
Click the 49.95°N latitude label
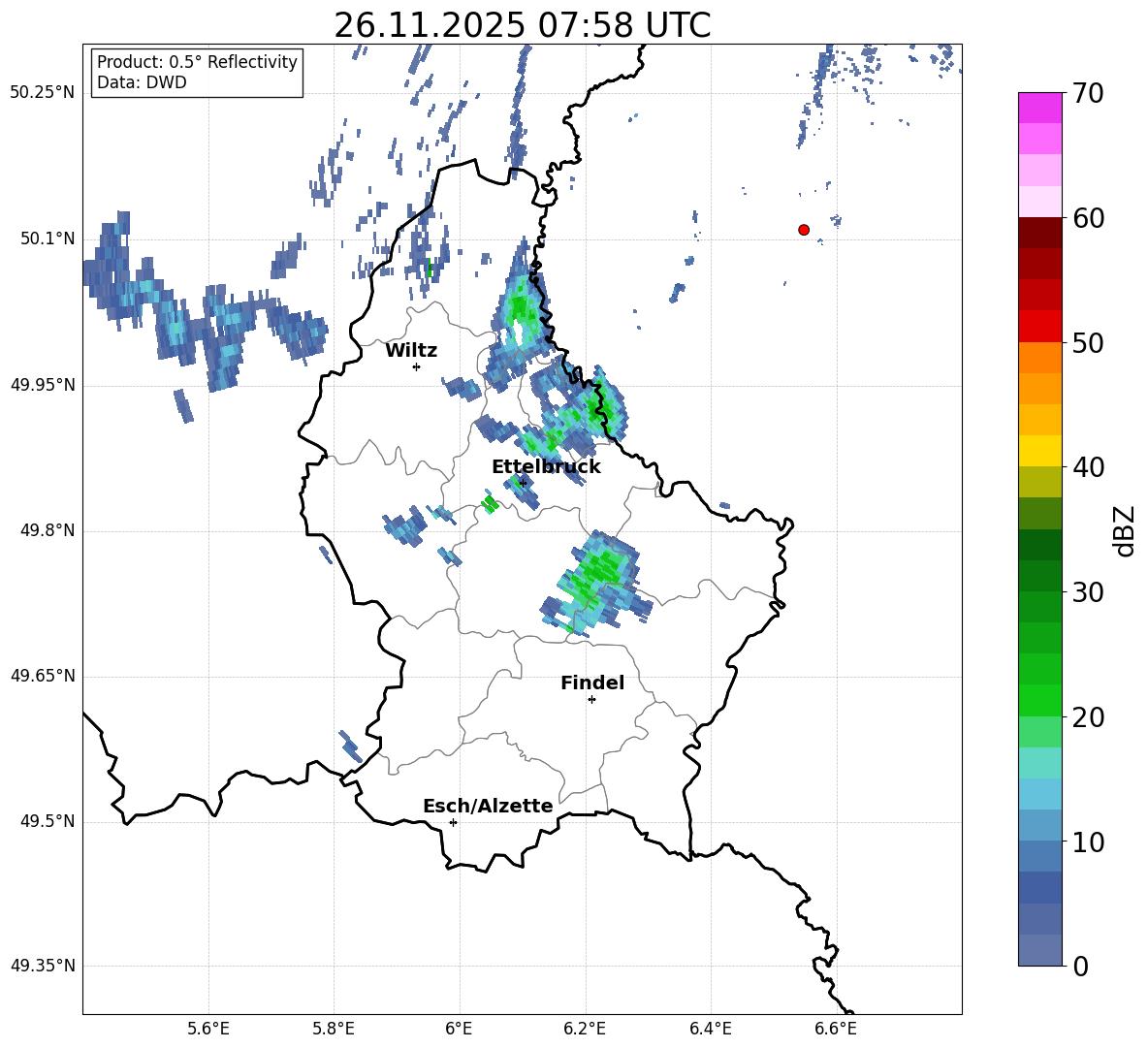point(43,385)
